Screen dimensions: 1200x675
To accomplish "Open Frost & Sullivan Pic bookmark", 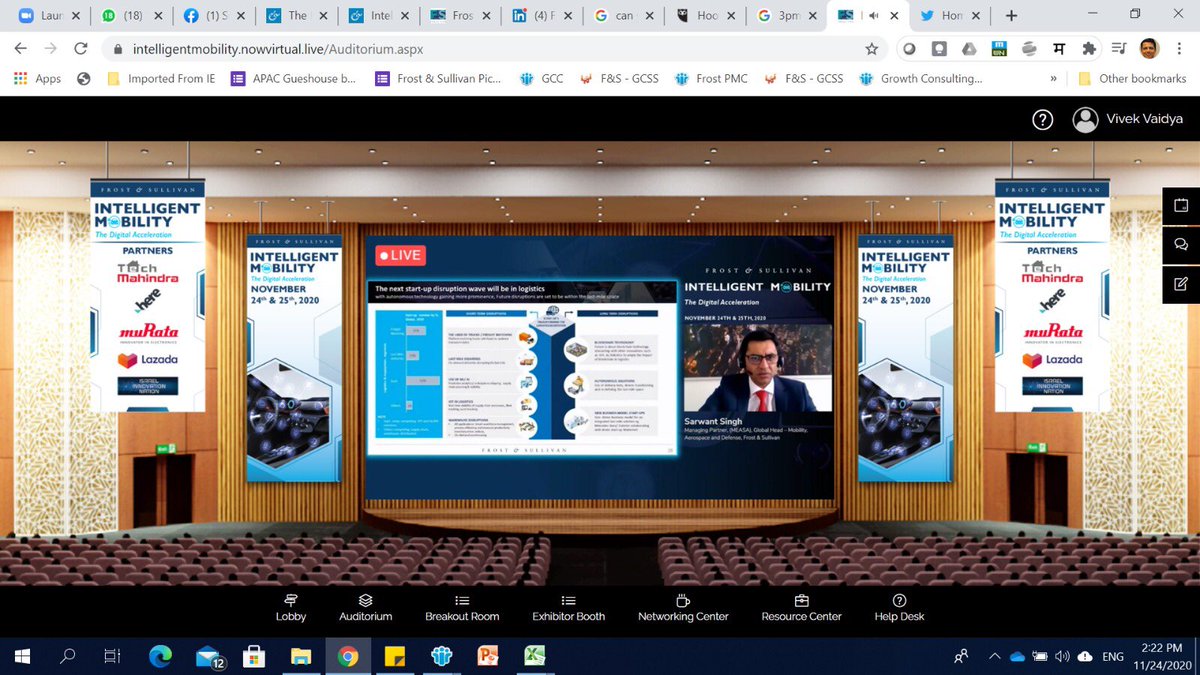I will pos(437,78).
